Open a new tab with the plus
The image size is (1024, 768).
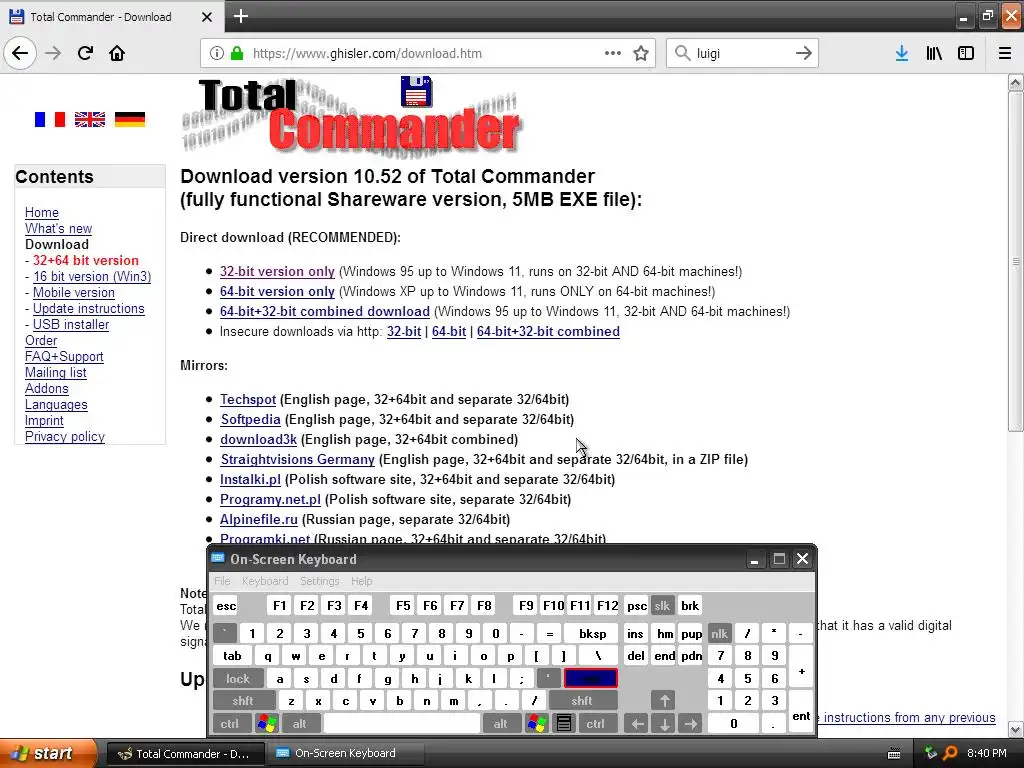[240, 16]
